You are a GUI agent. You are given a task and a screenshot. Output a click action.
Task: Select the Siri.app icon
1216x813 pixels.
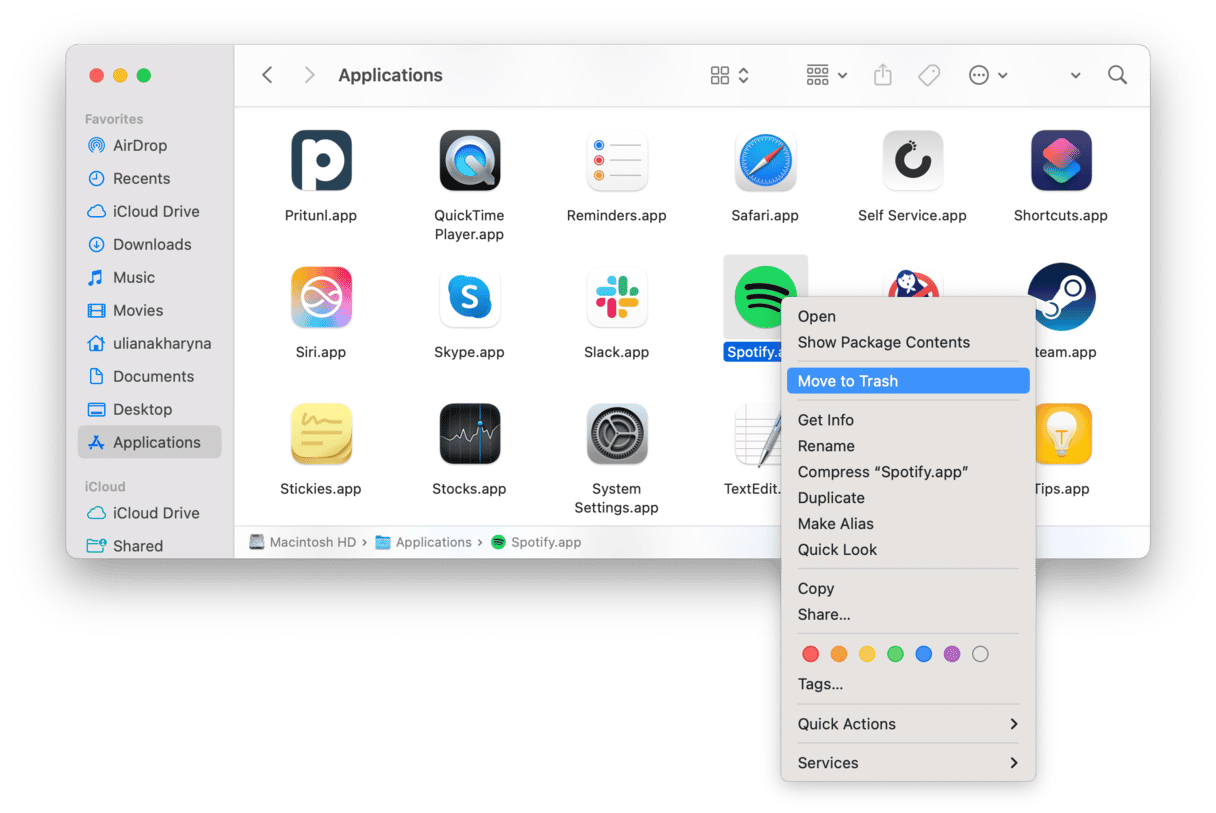321,297
